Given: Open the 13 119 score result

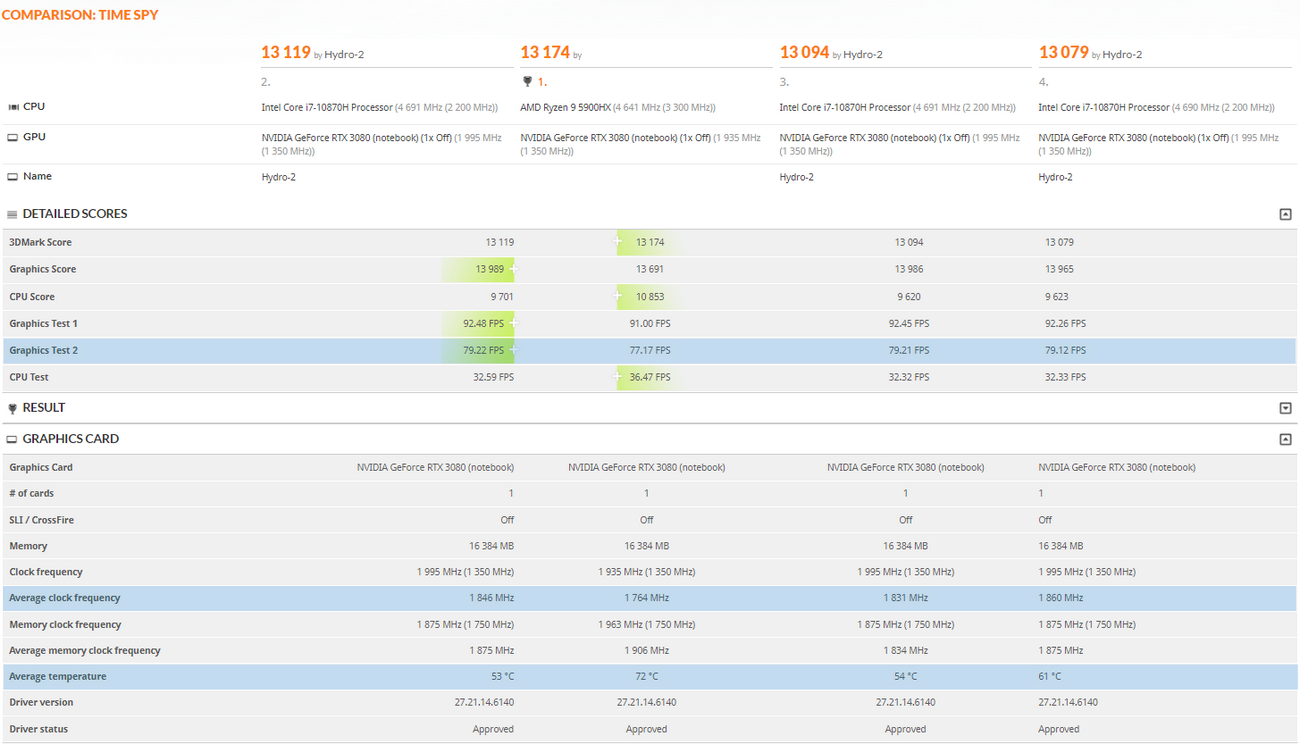Looking at the screenshot, I should click(286, 52).
